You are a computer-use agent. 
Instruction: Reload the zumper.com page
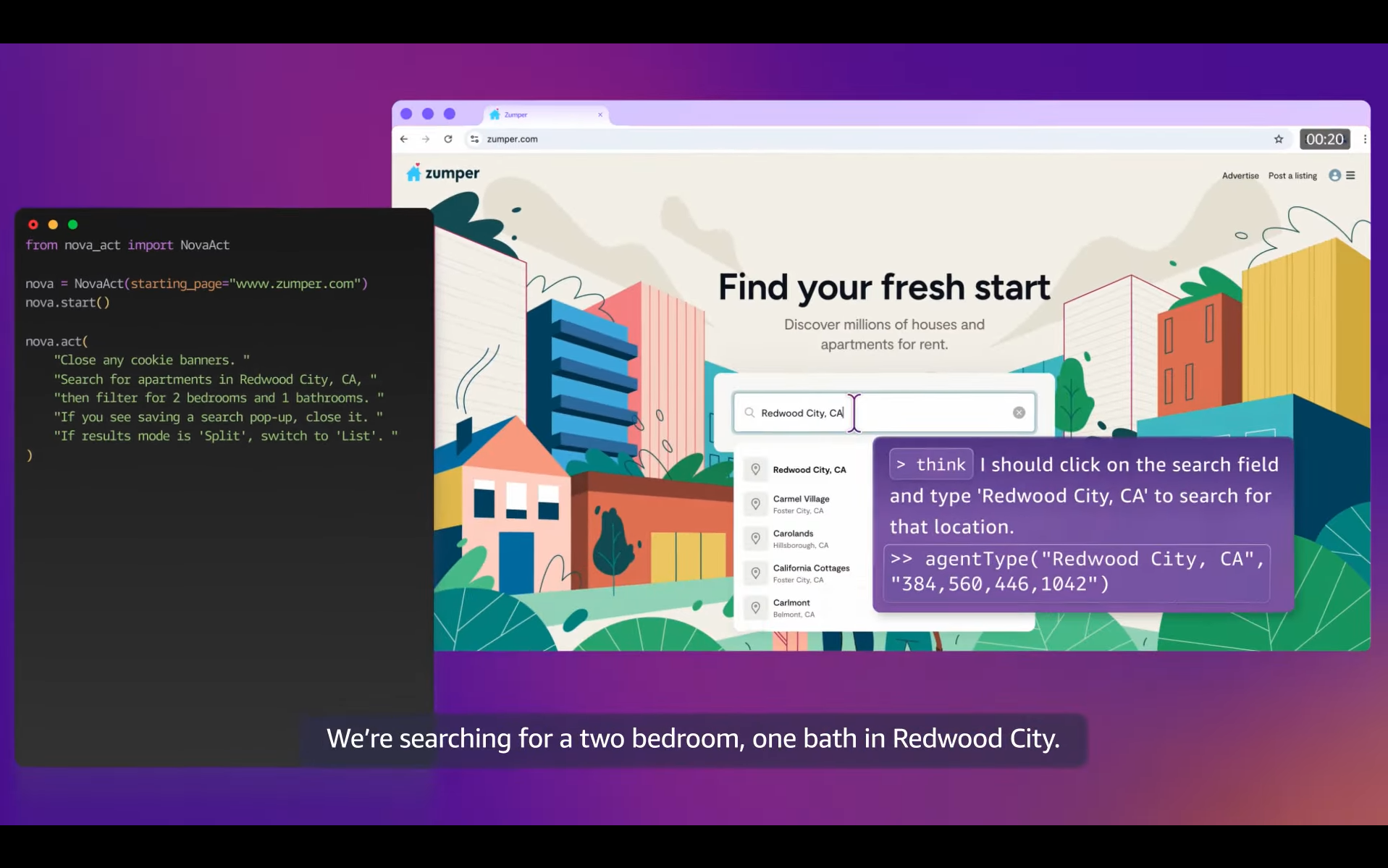tap(448, 139)
